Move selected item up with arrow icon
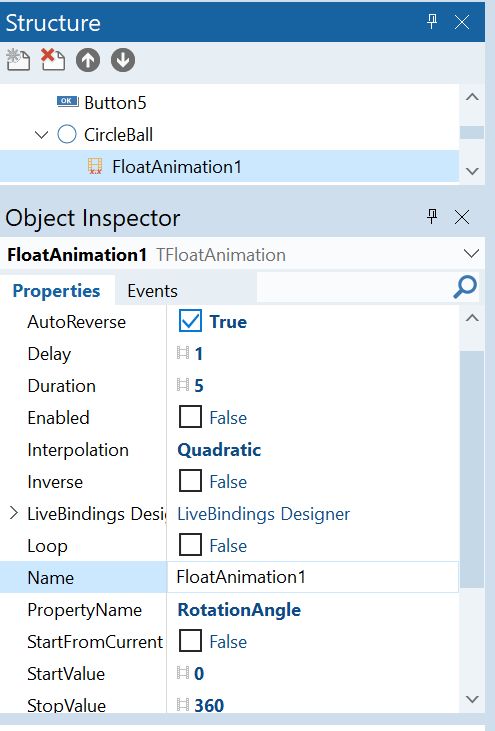The width and height of the screenshot is (495, 731). 88,60
